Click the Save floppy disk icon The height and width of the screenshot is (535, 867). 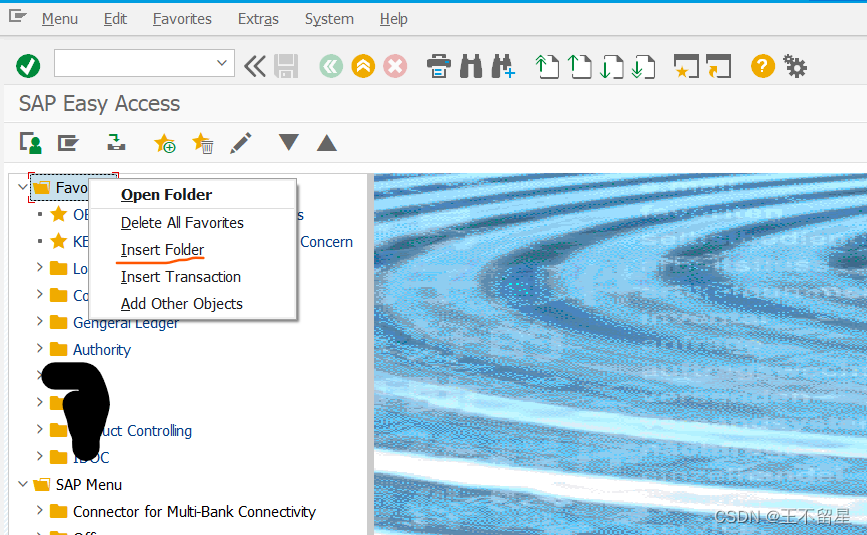tap(286, 66)
